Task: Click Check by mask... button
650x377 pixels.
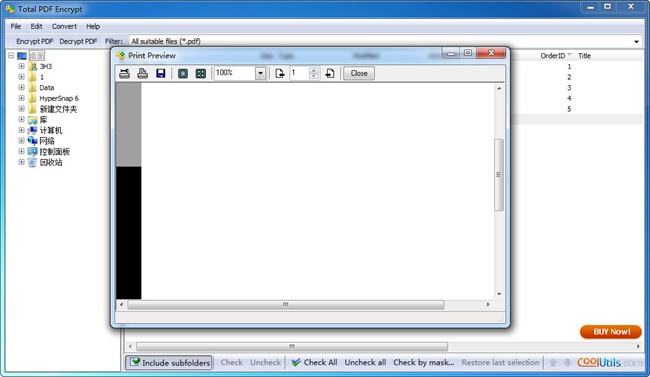Action: point(424,362)
